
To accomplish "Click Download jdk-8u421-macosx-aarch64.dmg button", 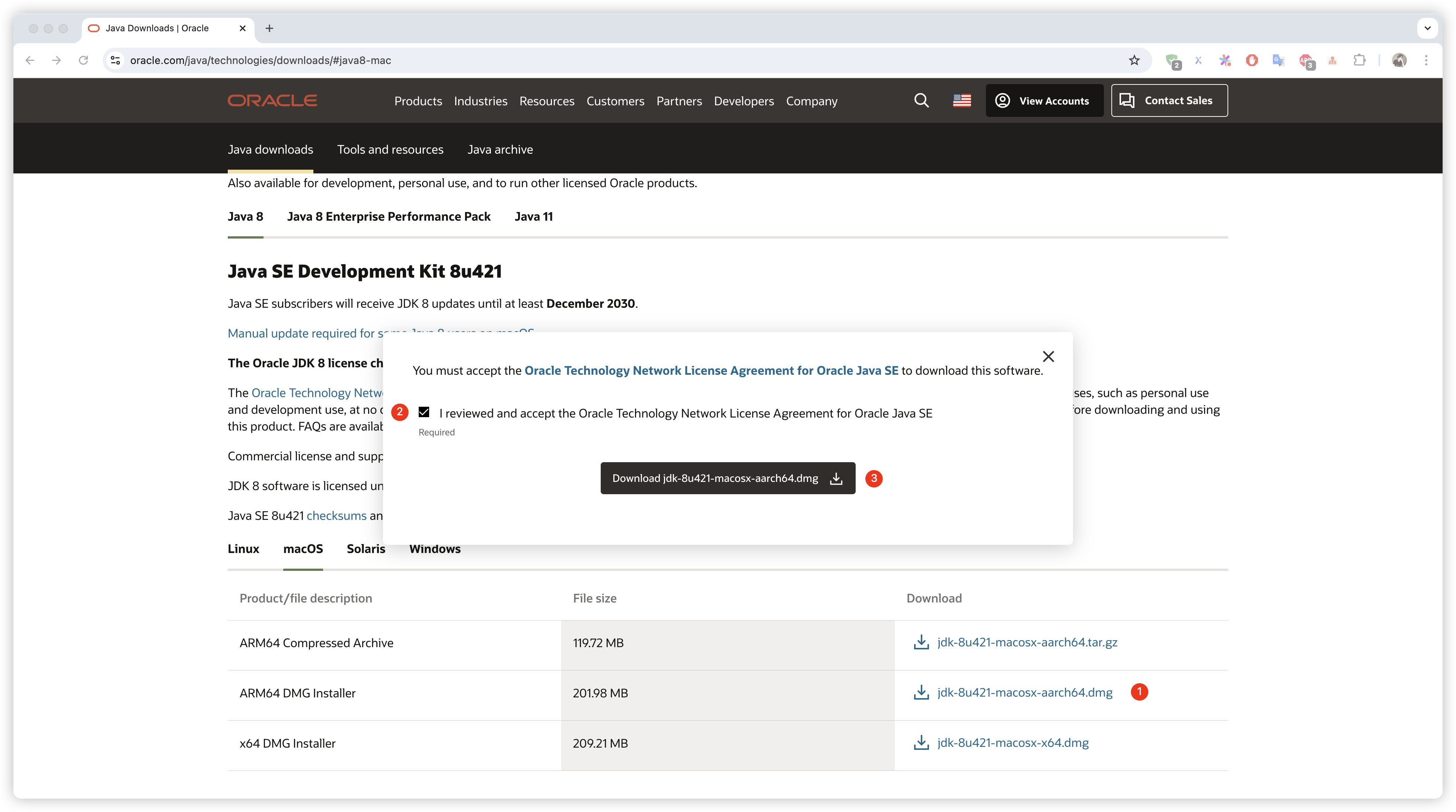I will [x=727, y=478].
